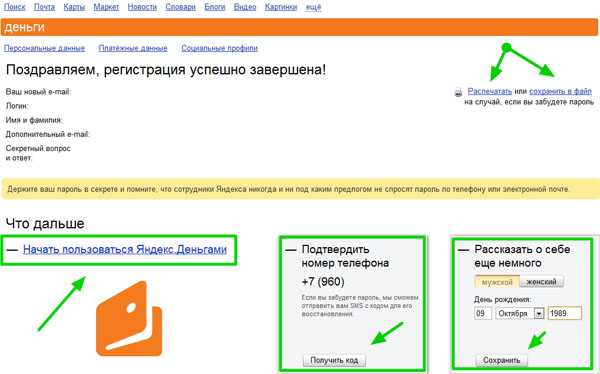Click Начать пользоваться Яндекс.Деньгами link
The image size is (600, 374).
[x=125, y=250]
